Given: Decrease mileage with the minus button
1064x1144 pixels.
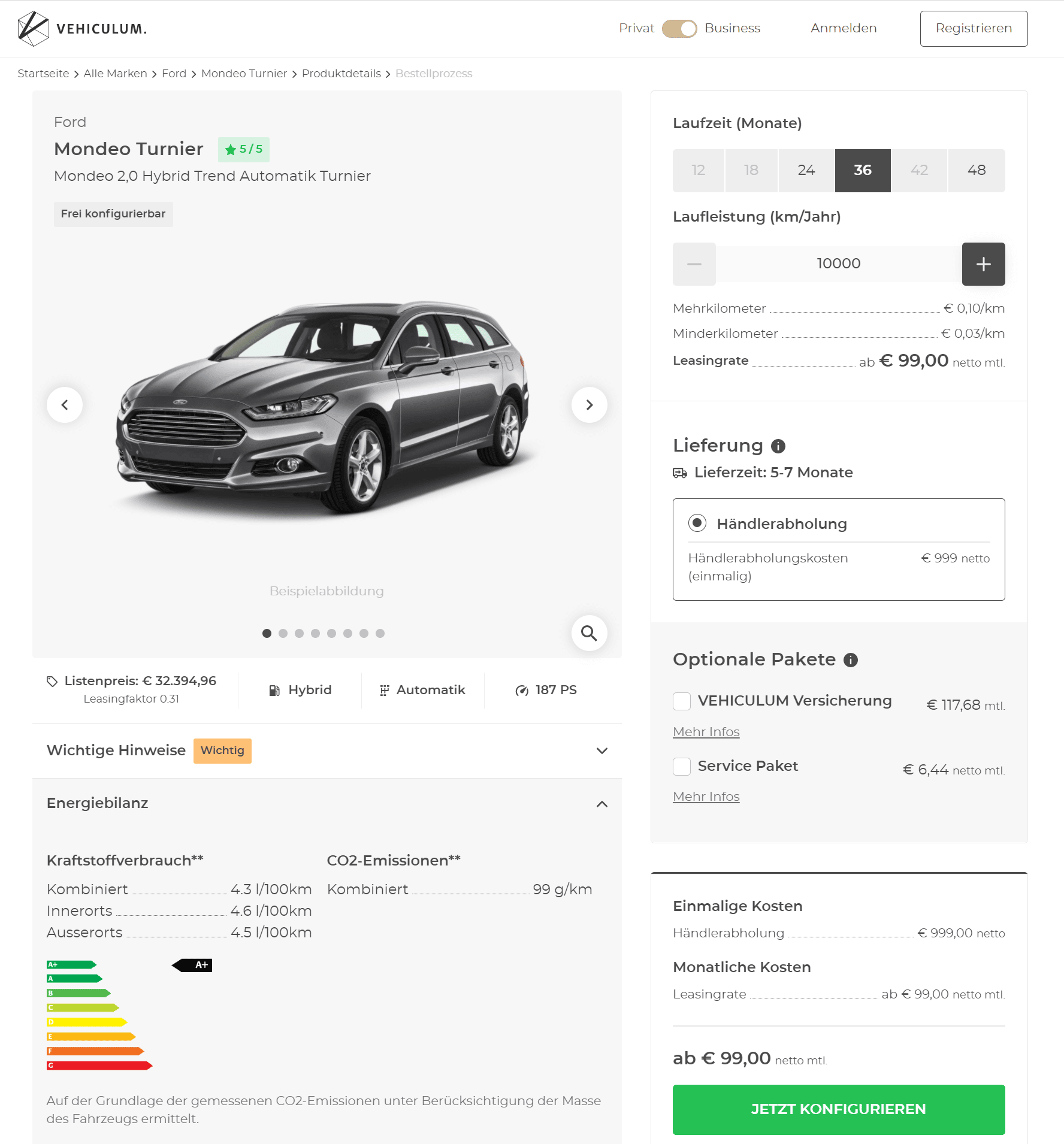Looking at the screenshot, I should pos(694,264).
